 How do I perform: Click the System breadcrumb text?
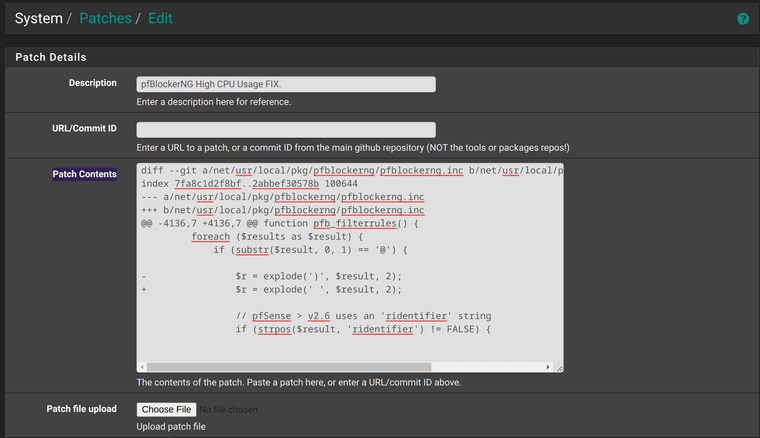(39, 18)
